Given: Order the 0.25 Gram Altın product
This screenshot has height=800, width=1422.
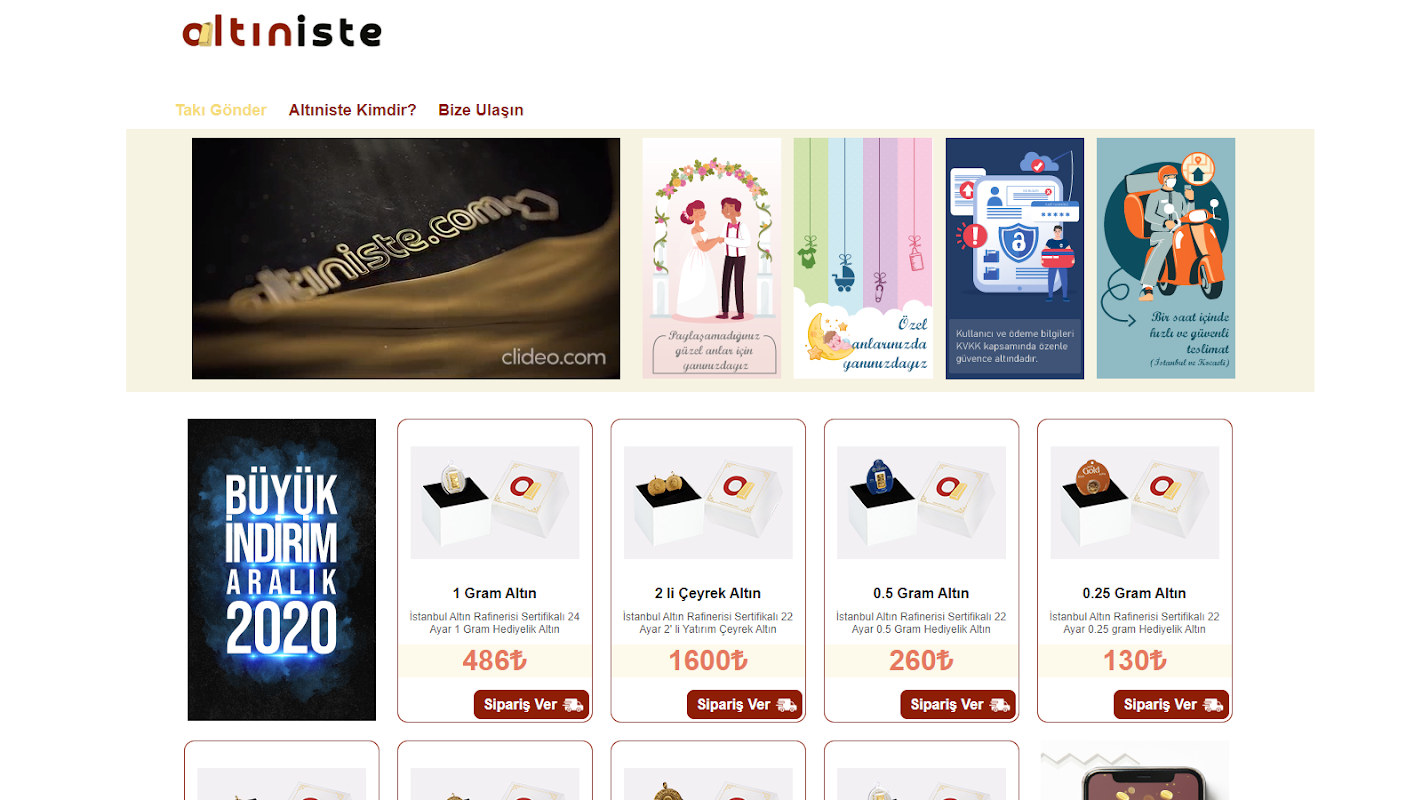Looking at the screenshot, I should 1171,704.
